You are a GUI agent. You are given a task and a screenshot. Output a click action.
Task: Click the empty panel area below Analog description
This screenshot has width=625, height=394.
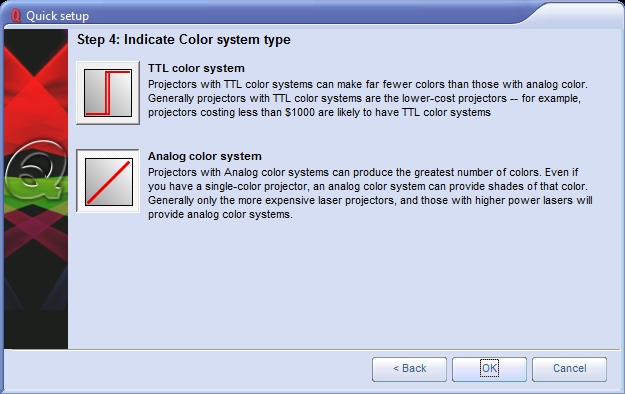click(343, 283)
